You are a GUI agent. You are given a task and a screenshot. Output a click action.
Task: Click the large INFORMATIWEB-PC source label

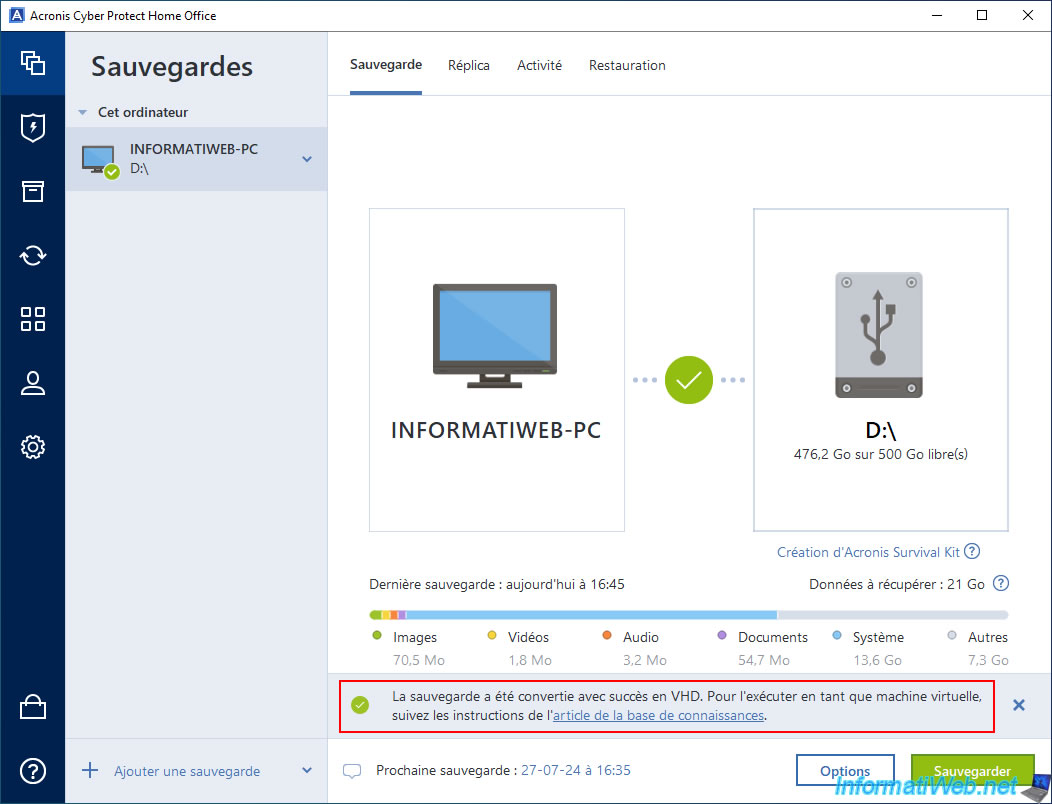[496, 430]
